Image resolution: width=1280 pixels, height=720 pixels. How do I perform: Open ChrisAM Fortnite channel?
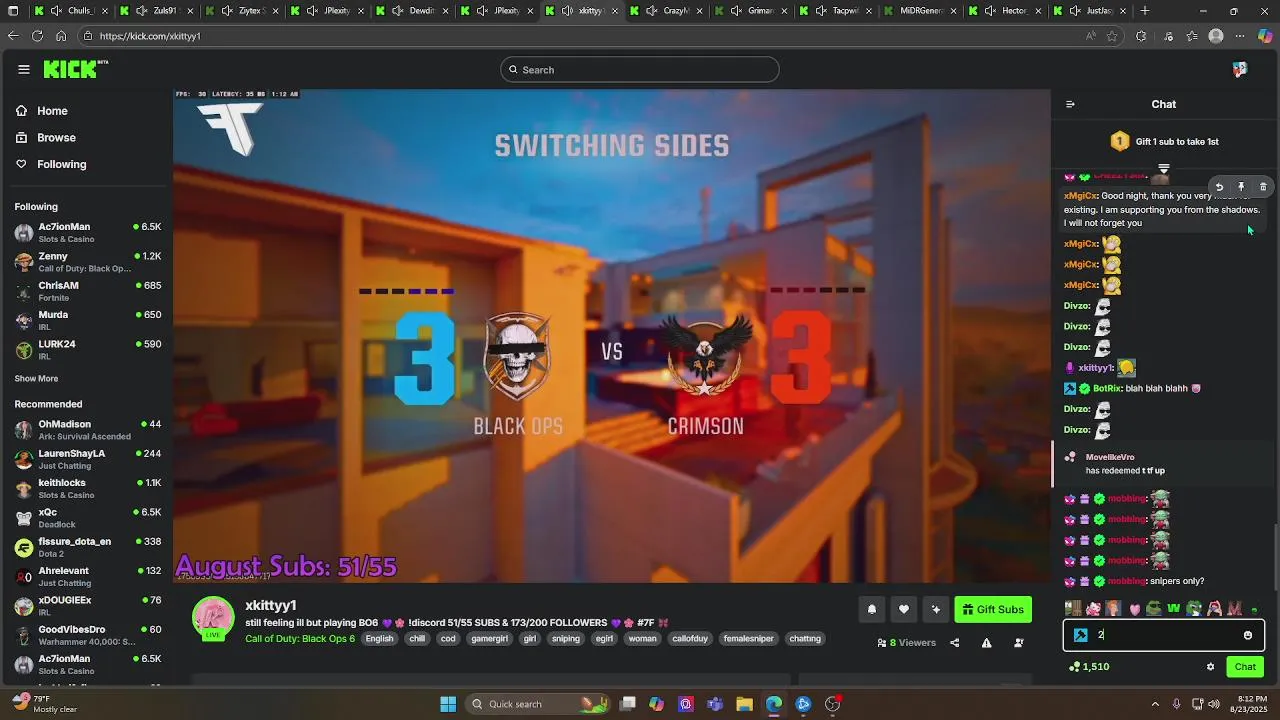[x=87, y=291]
